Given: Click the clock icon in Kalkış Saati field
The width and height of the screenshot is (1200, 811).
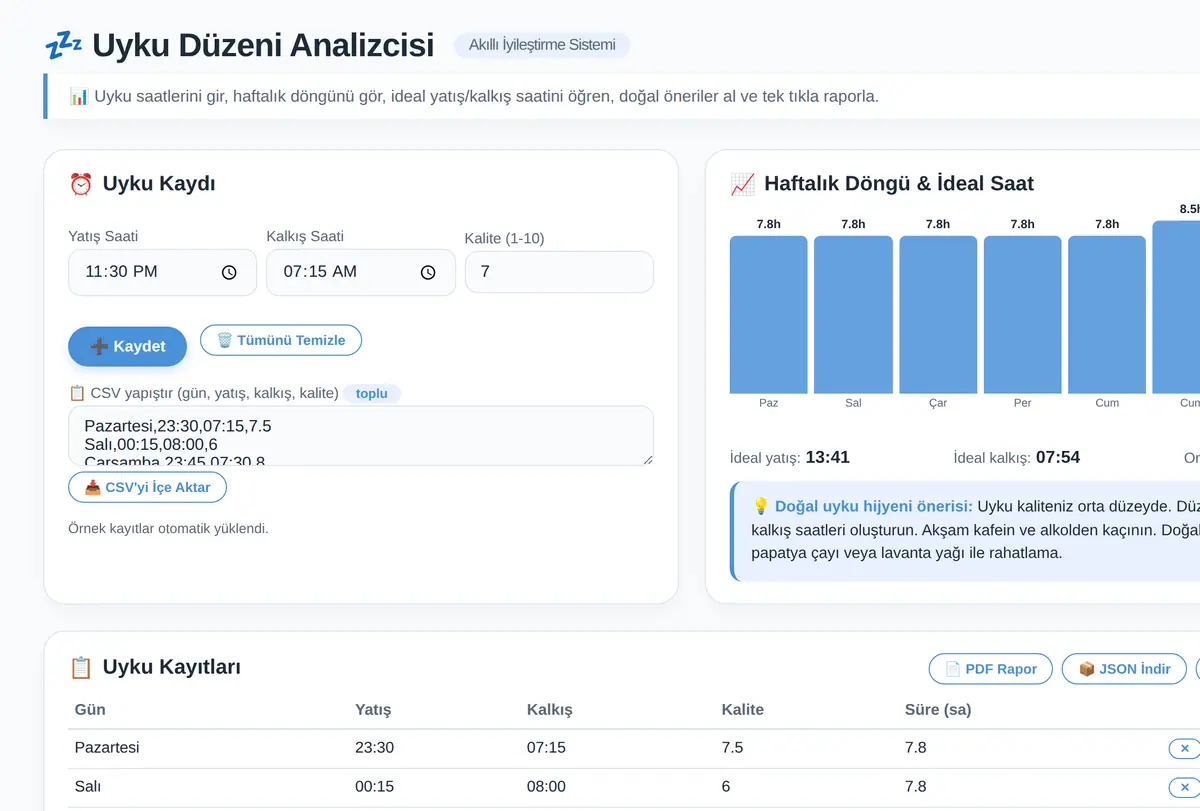Looking at the screenshot, I should click(x=428, y=272).
